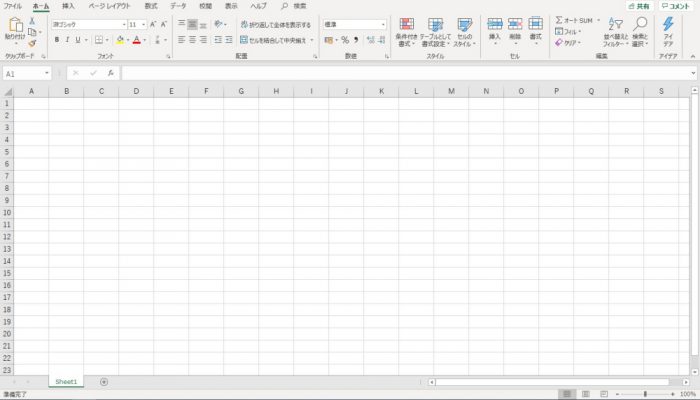Adjust the zoom slider handle
Viewport: 700px width, 400px height.
[645, 394]
